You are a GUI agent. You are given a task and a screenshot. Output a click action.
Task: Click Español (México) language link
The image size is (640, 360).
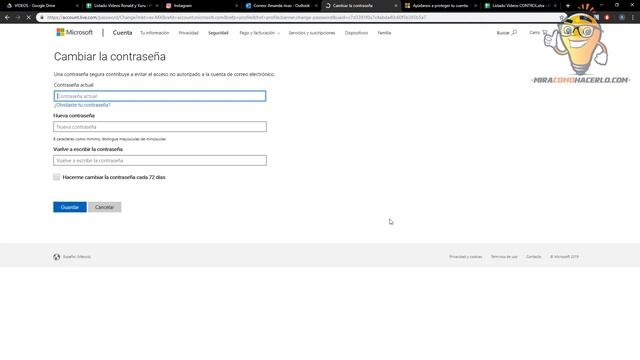pos(77,257)
